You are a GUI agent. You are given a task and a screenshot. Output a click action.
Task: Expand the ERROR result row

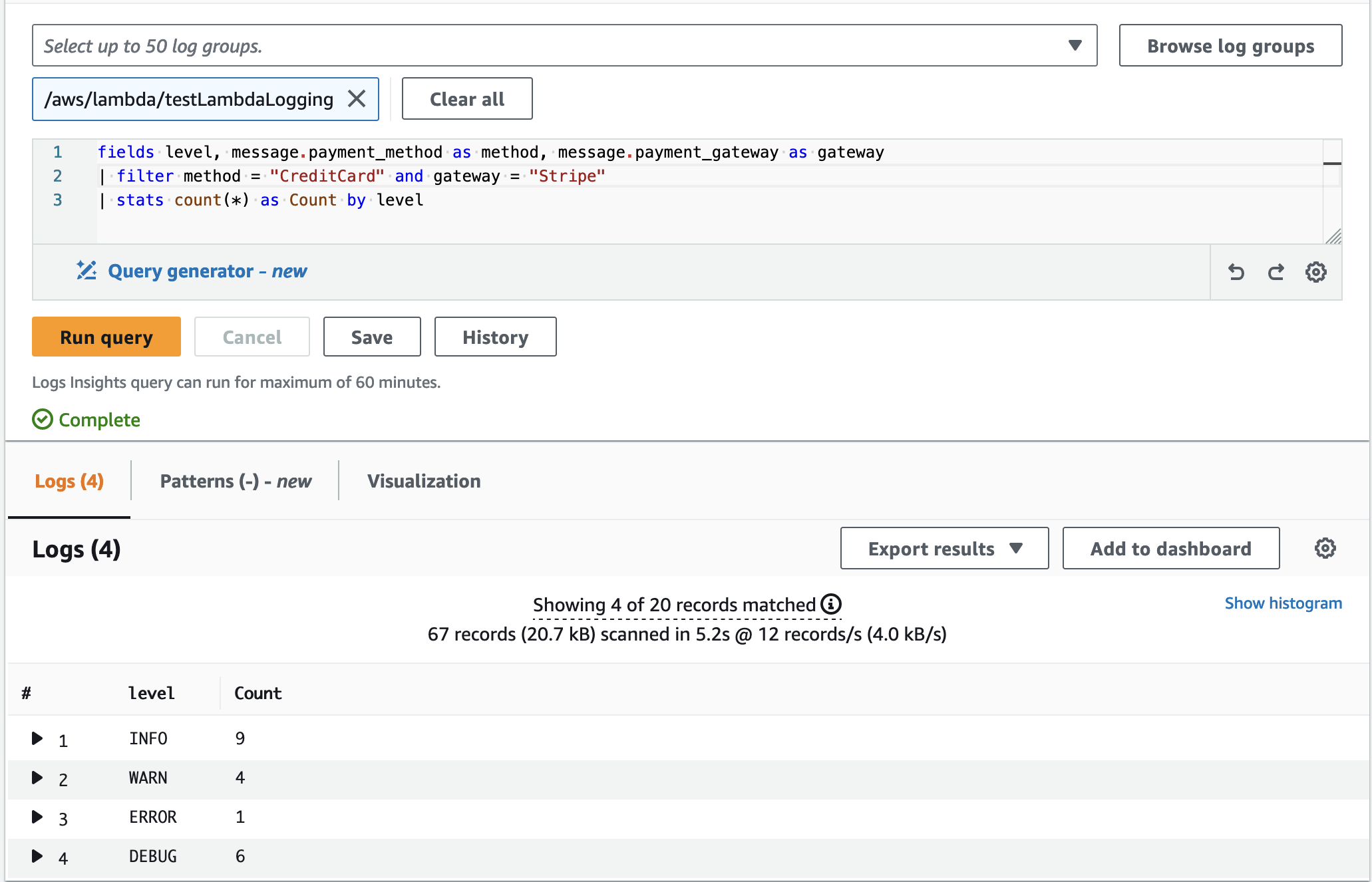tap(37, 817)
